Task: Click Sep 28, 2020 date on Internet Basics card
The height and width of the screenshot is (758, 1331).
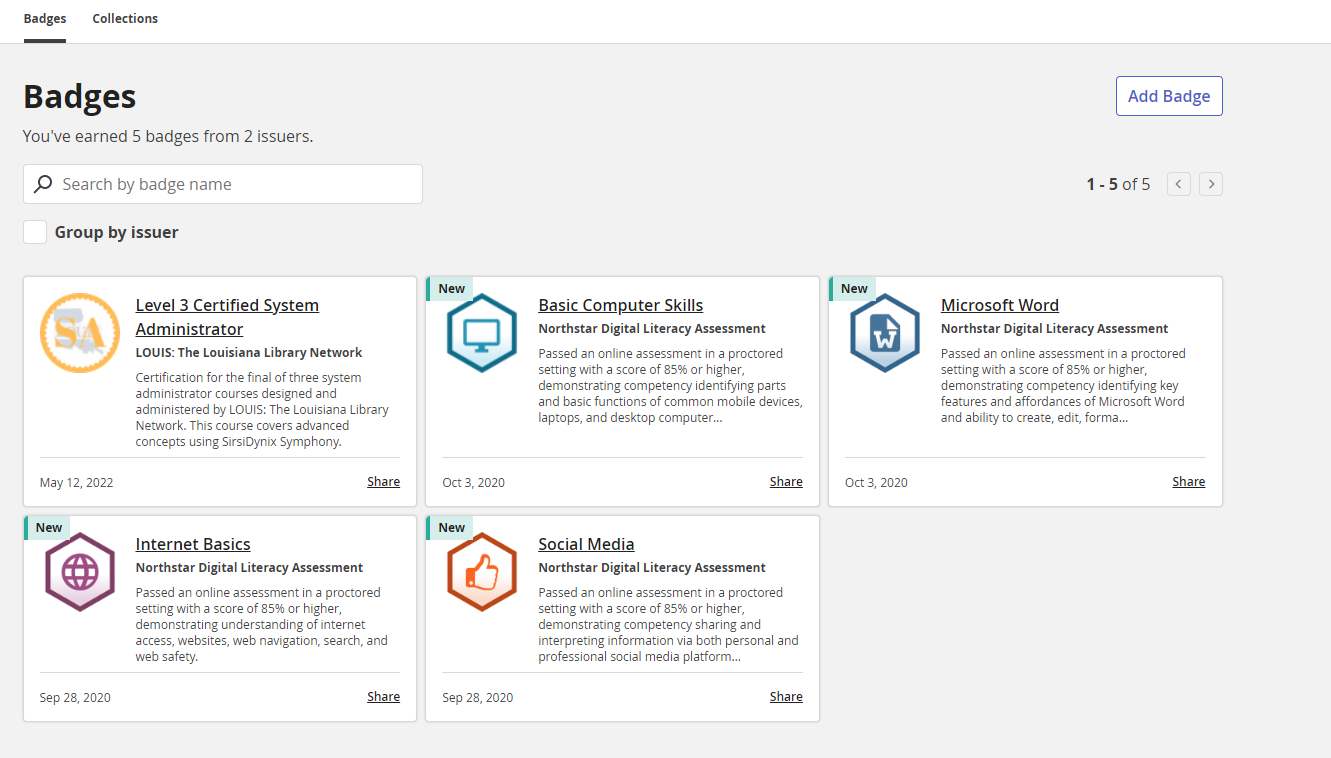Action: coord(75,698)
